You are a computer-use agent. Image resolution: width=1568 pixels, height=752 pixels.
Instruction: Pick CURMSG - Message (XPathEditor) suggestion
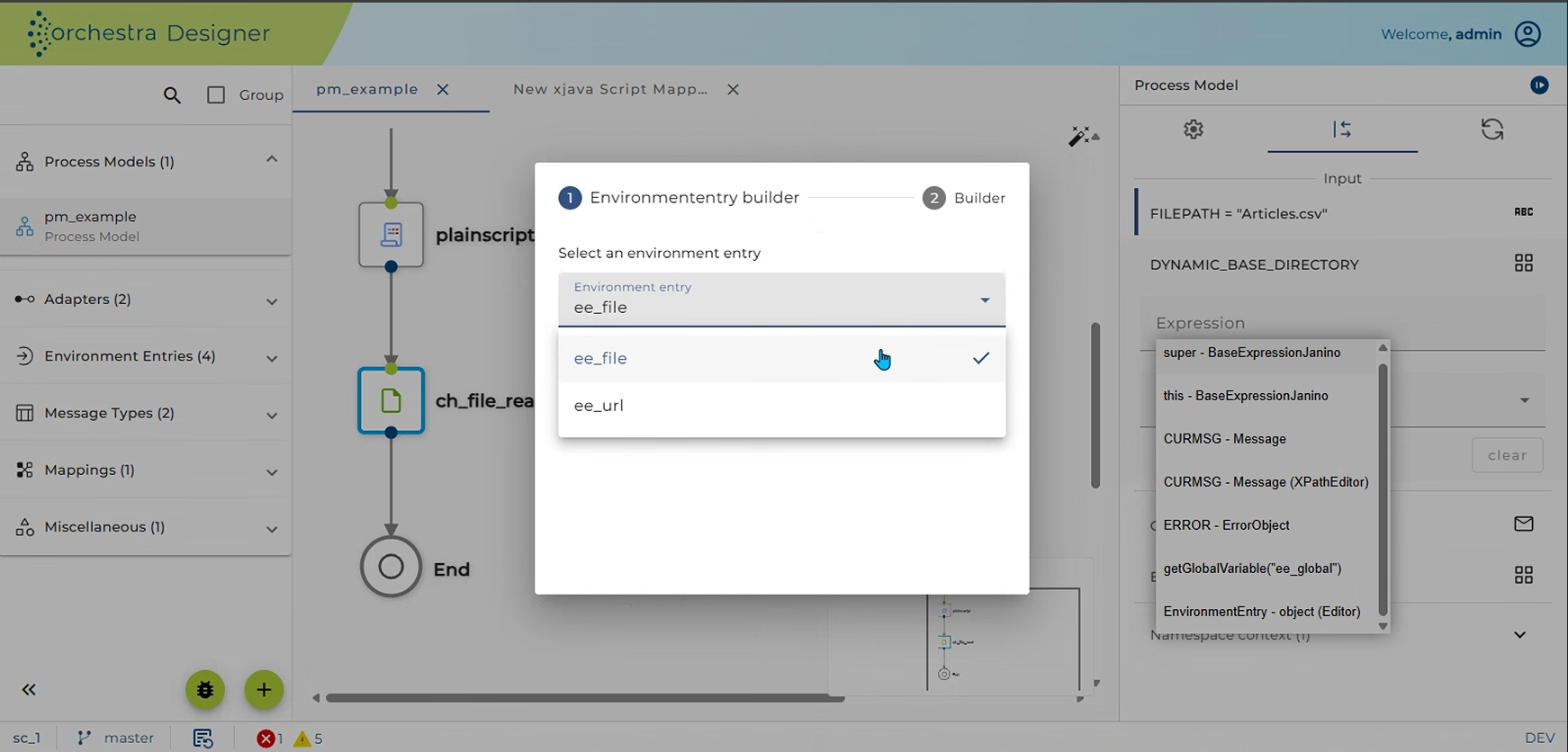(1266, 482)
